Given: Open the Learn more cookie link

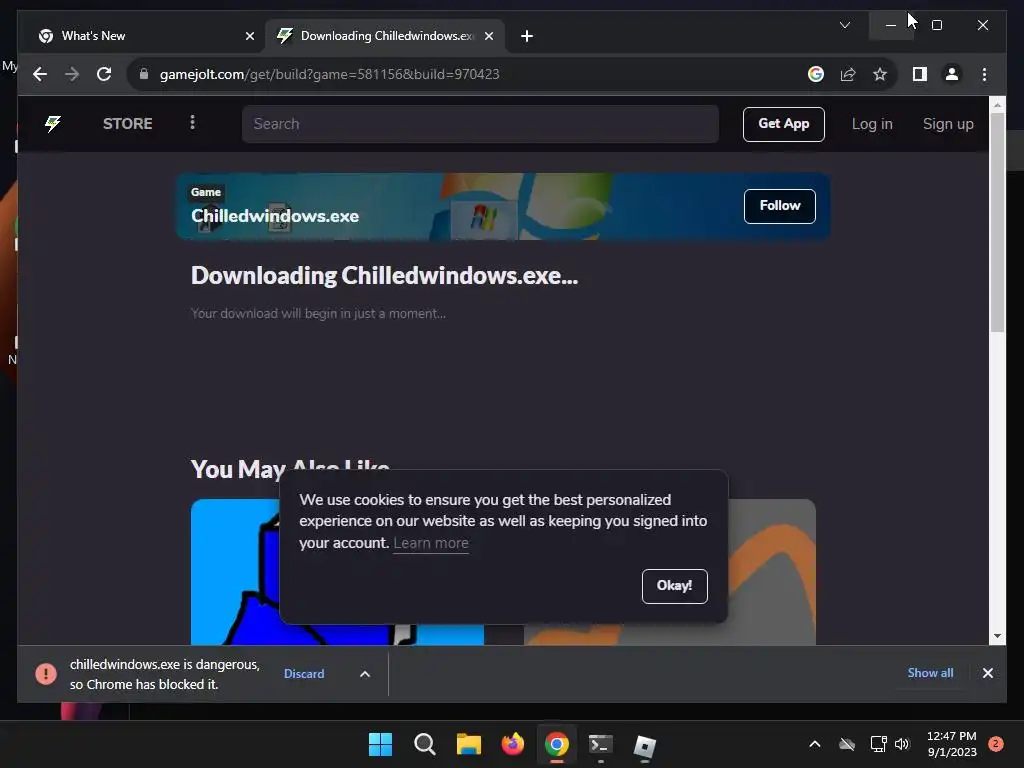Looking at the screenshot, I should click(431, 543).
